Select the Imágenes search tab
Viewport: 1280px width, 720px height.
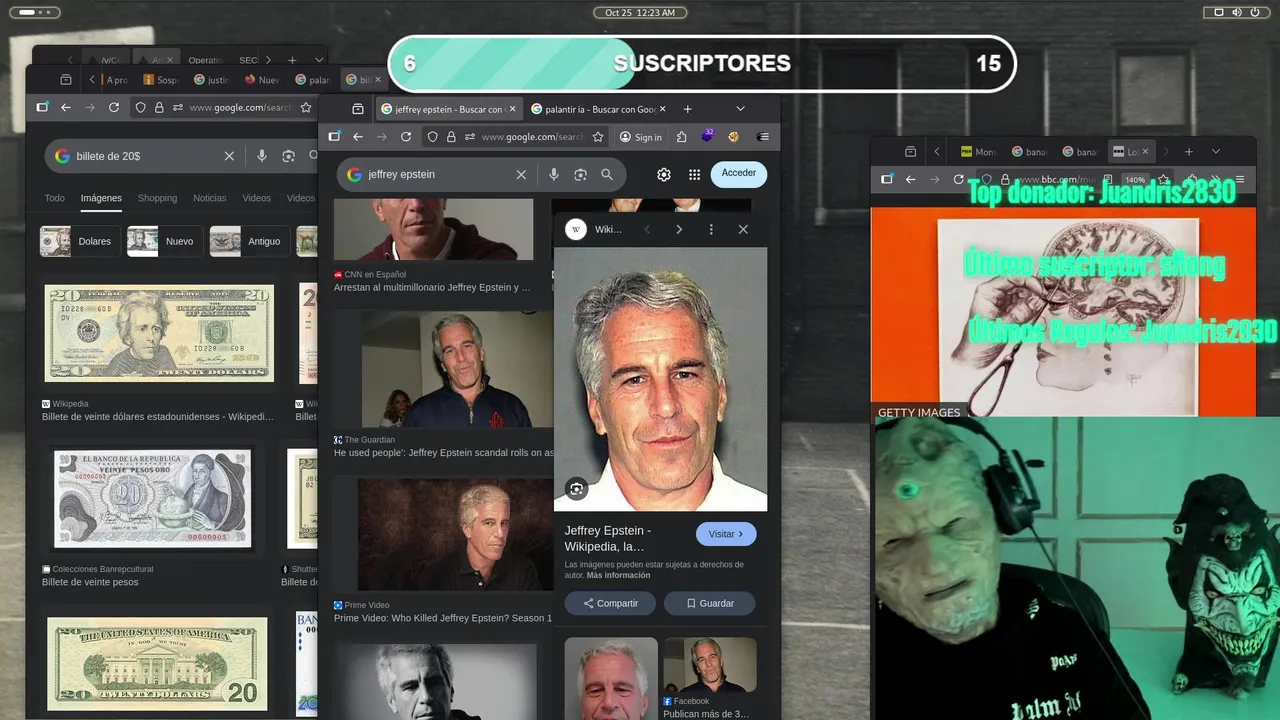101,198
